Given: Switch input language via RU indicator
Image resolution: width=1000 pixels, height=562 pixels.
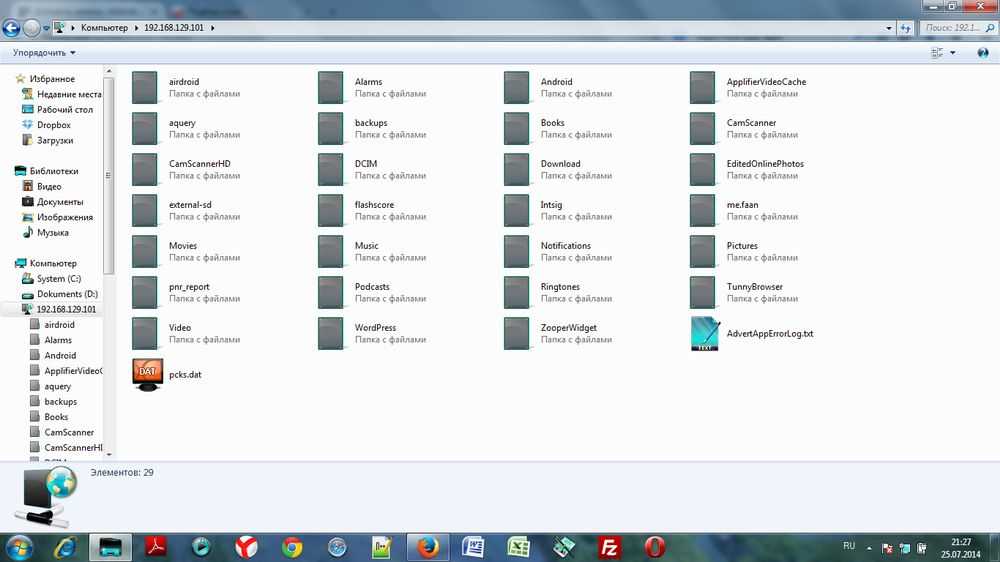Looking at the screenshot, I should pyautogui.click(x=849, y=546).
